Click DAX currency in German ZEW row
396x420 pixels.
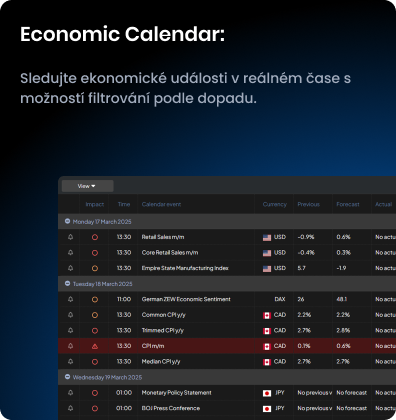[x=280, y=299]
